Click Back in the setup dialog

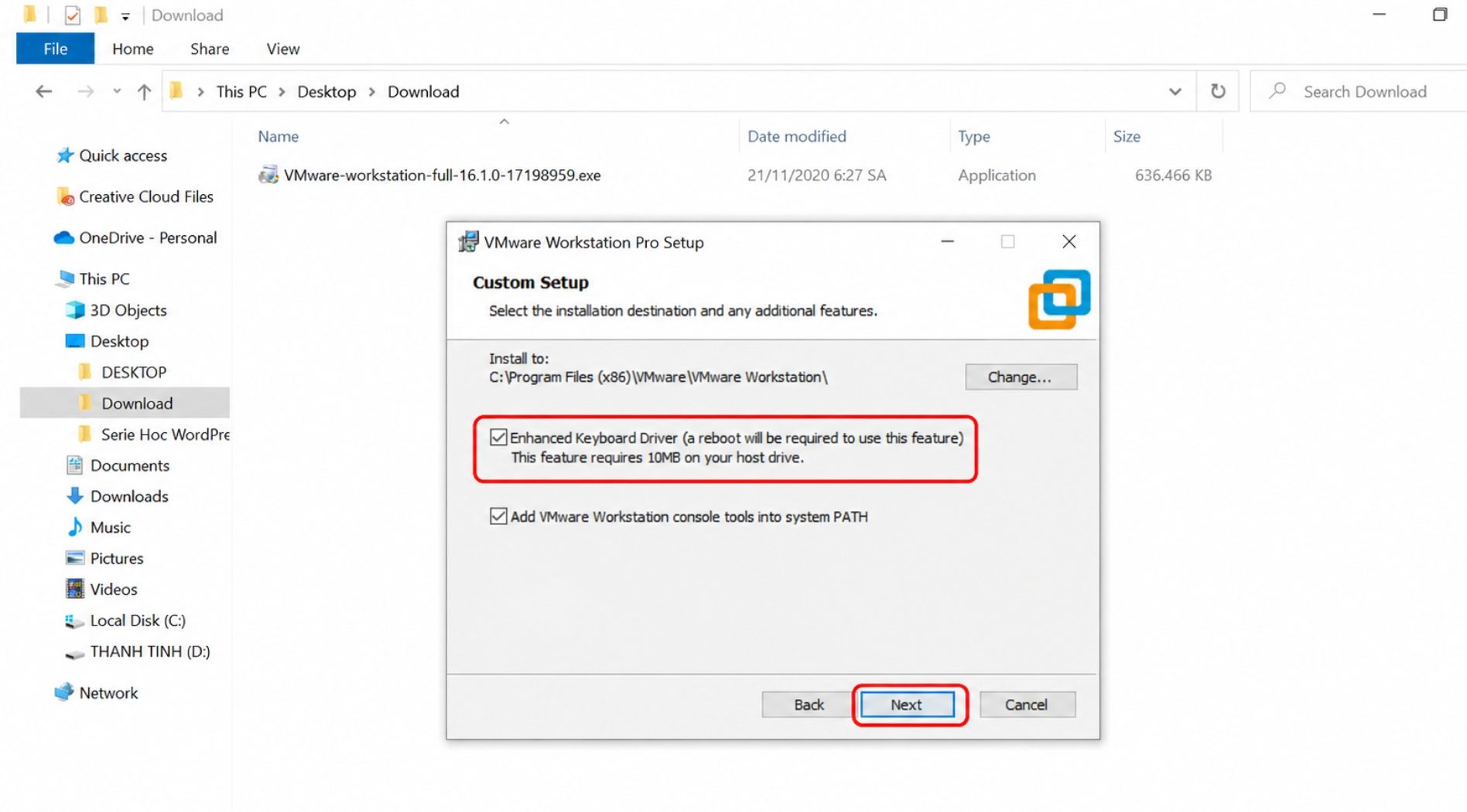(809, 705)
